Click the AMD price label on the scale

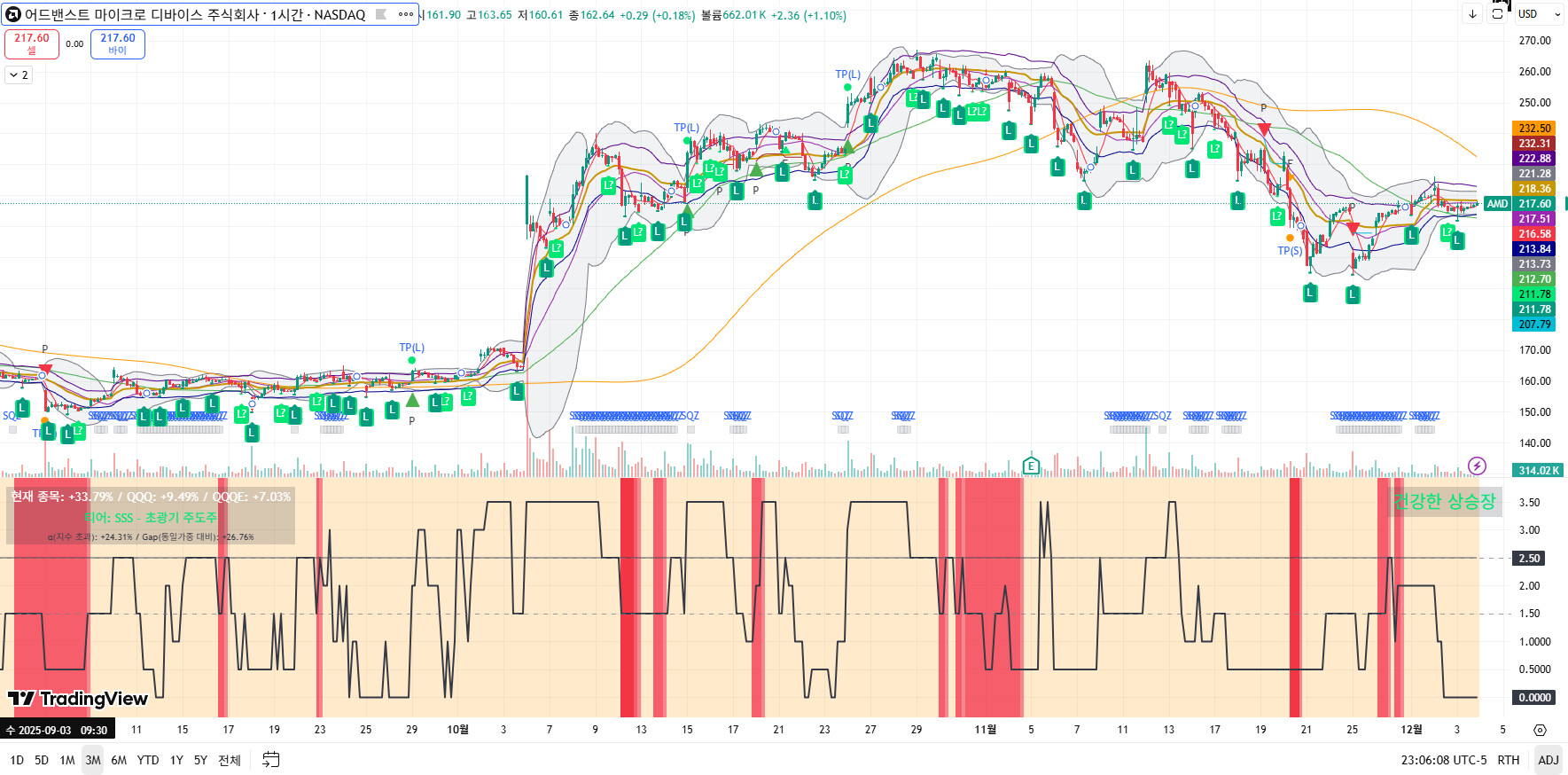point(1498,204)
